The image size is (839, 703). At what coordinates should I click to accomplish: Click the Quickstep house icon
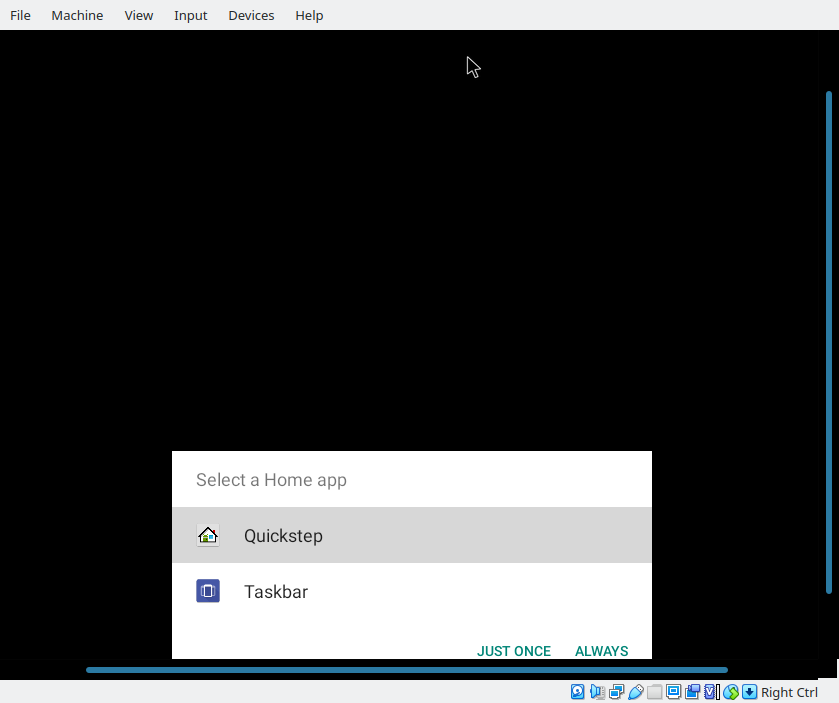(208, 535)
